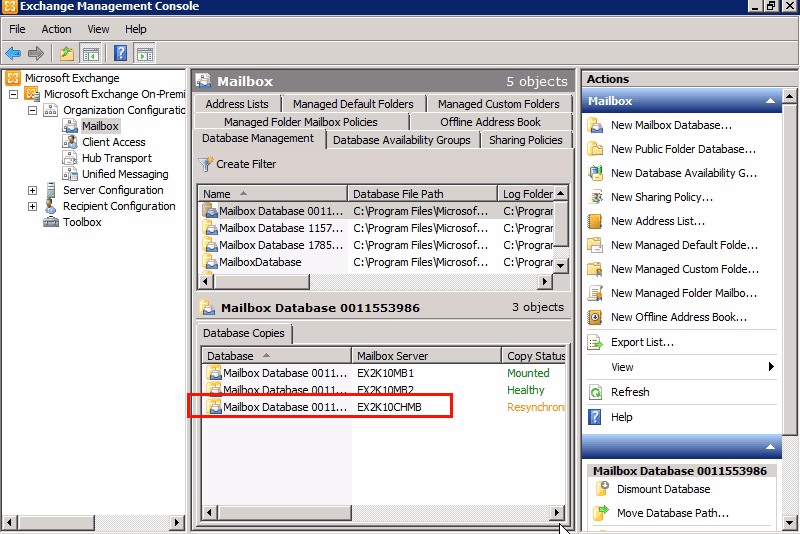Collapse Organization Configuration tree node

point(33,110)
